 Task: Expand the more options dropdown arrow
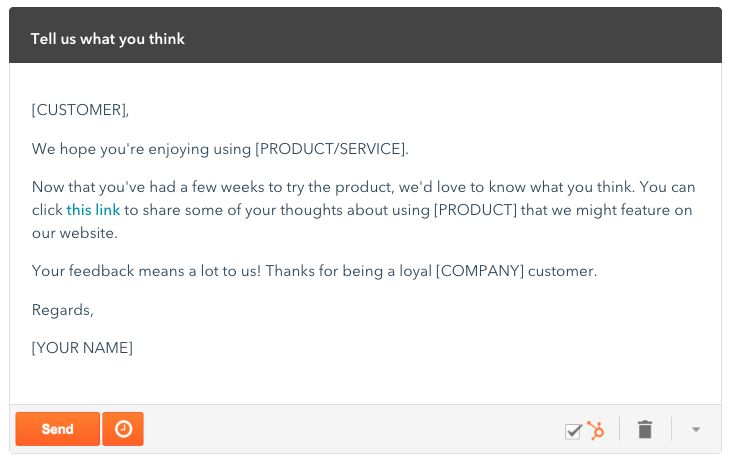[696, 430]
